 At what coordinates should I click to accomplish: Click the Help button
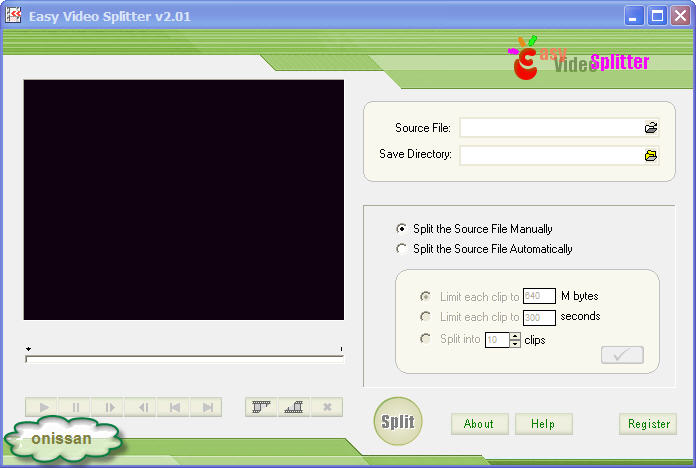pos(543,424)
